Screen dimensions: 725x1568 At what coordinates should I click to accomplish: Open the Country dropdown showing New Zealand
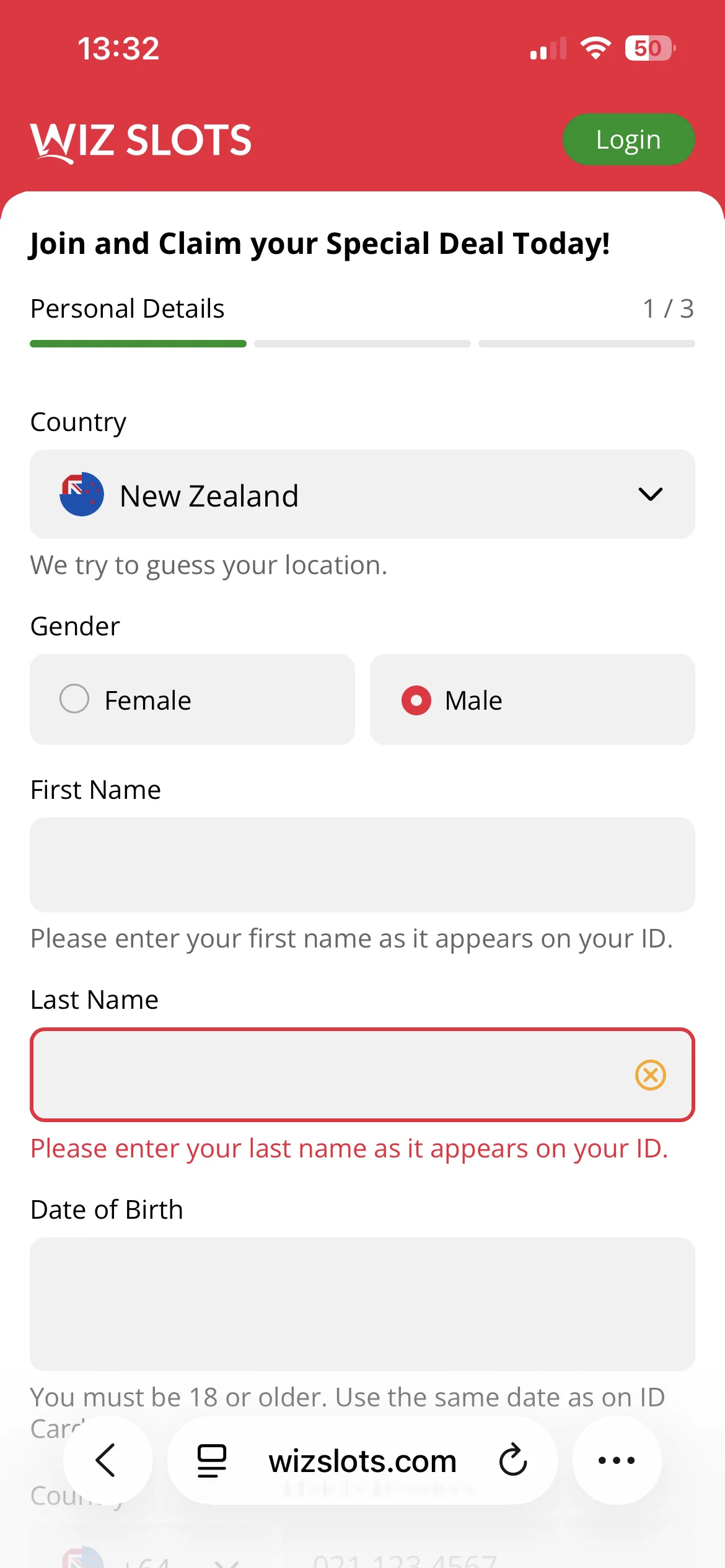[362, 494]
